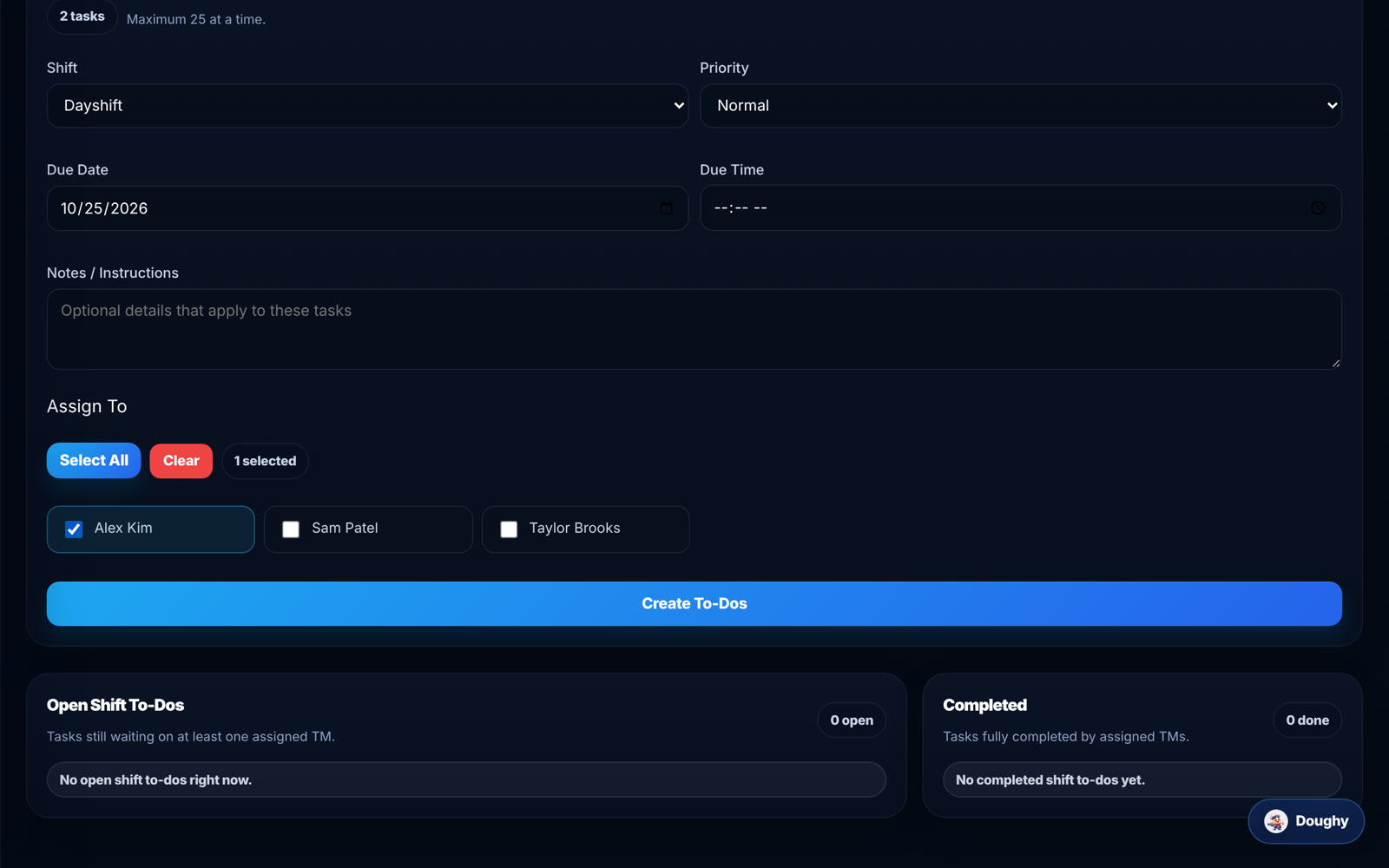Viewport: 1389px width, 868px height.
Task: Click the empty Due Time field
Action: pyautogui.click(x=1021, y=208)
